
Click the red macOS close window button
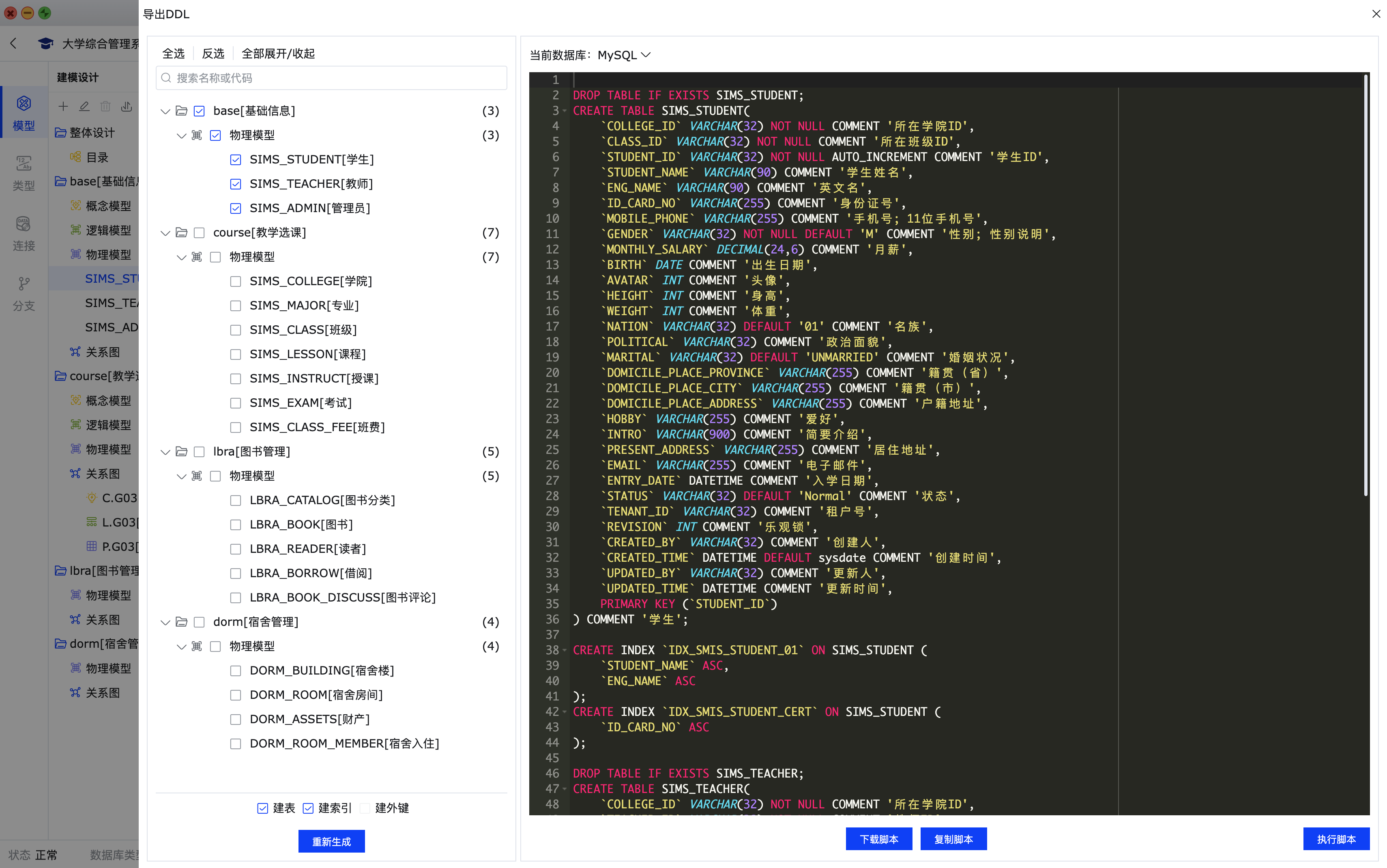click(10, 13)
